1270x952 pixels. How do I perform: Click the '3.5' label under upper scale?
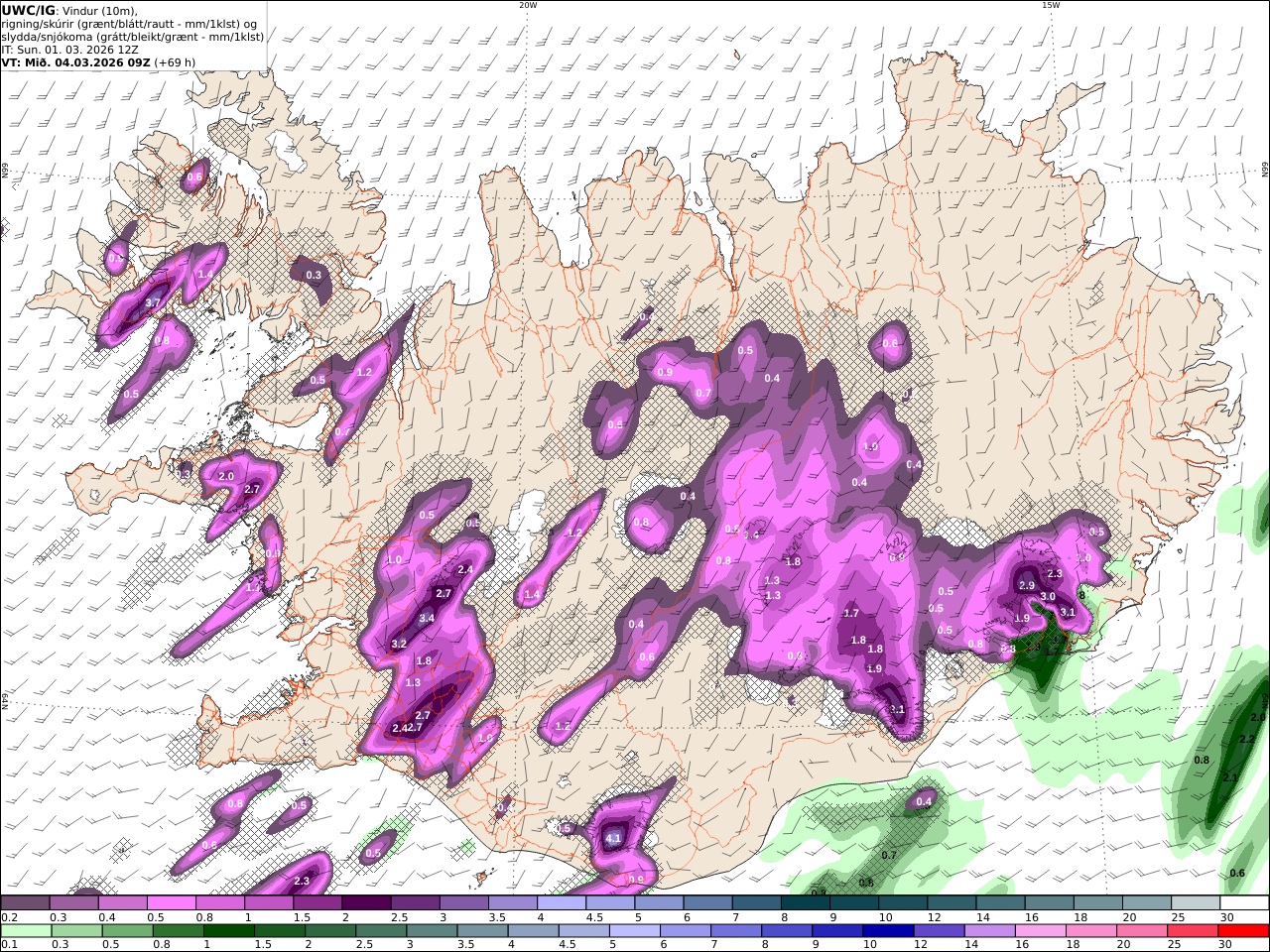497,917
